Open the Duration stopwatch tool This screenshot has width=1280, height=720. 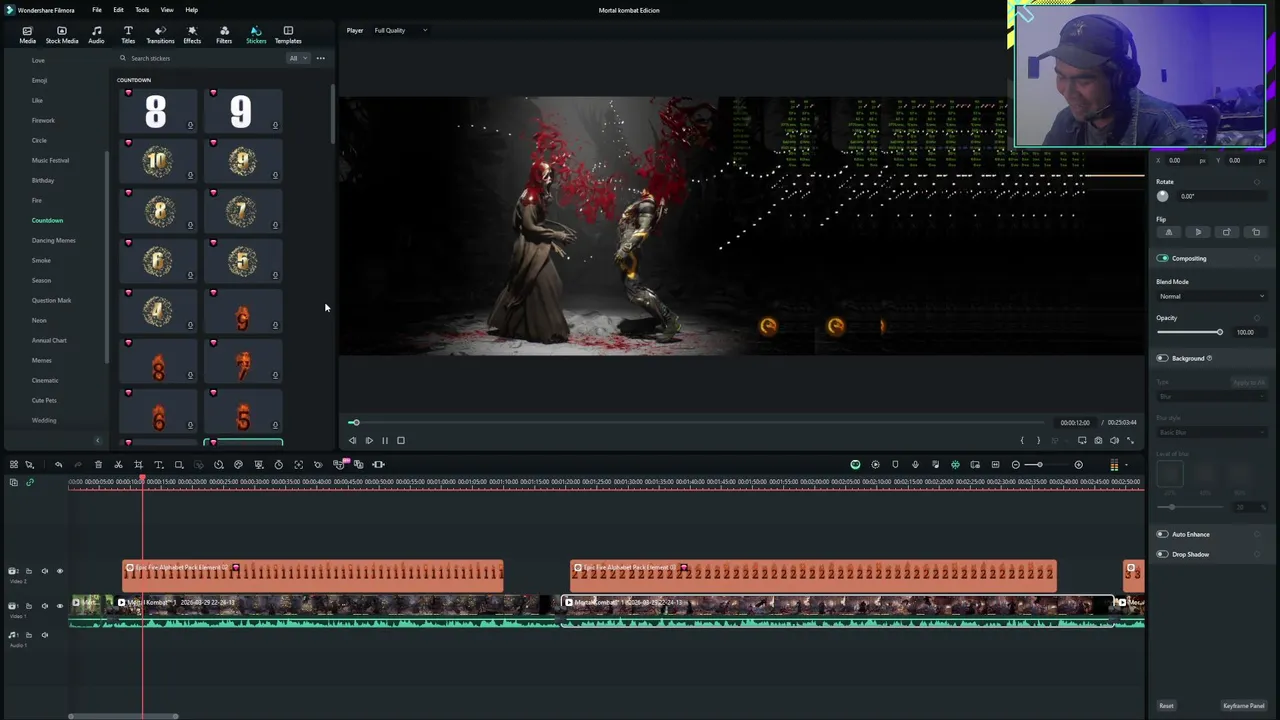(278, 465)
